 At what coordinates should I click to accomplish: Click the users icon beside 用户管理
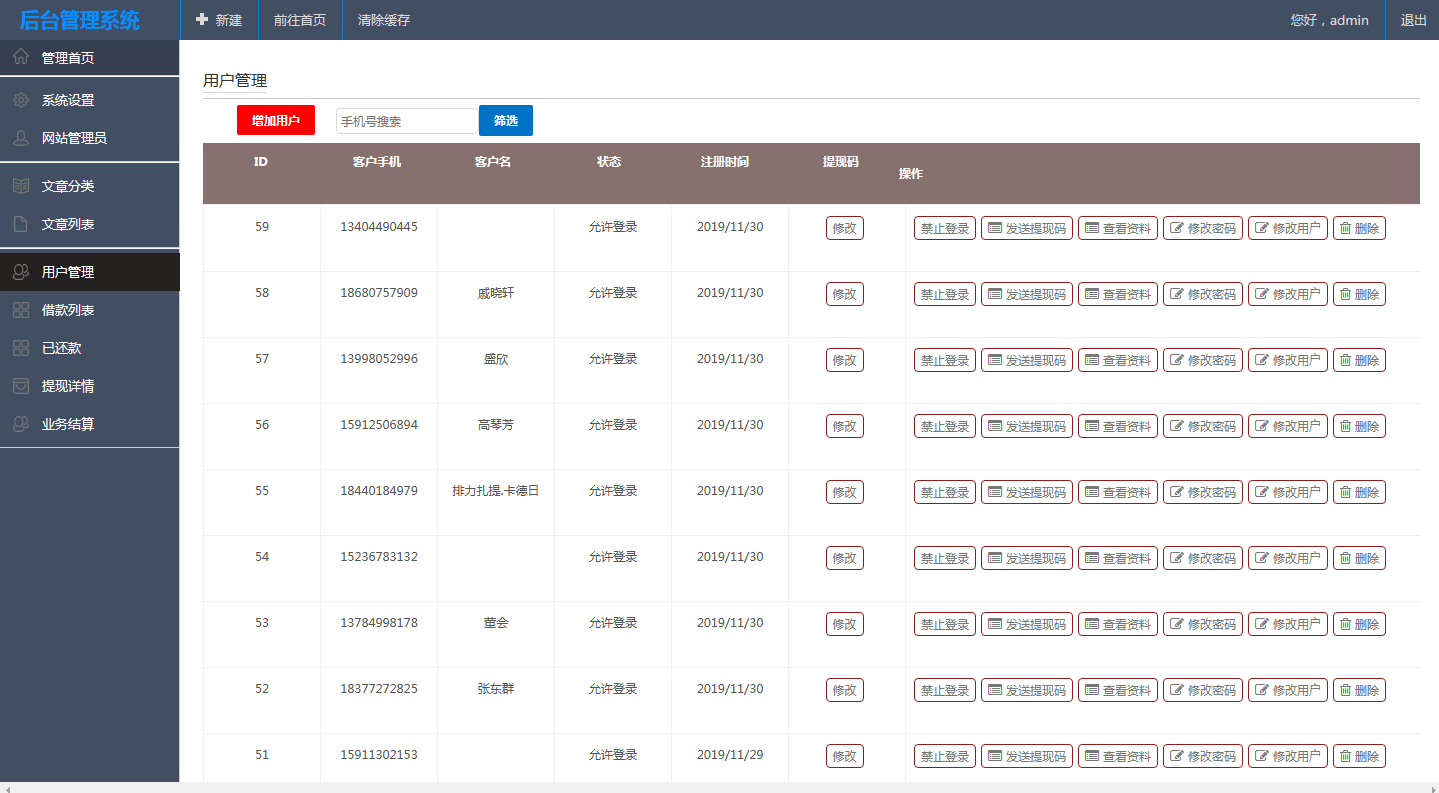tap(21, 272)
